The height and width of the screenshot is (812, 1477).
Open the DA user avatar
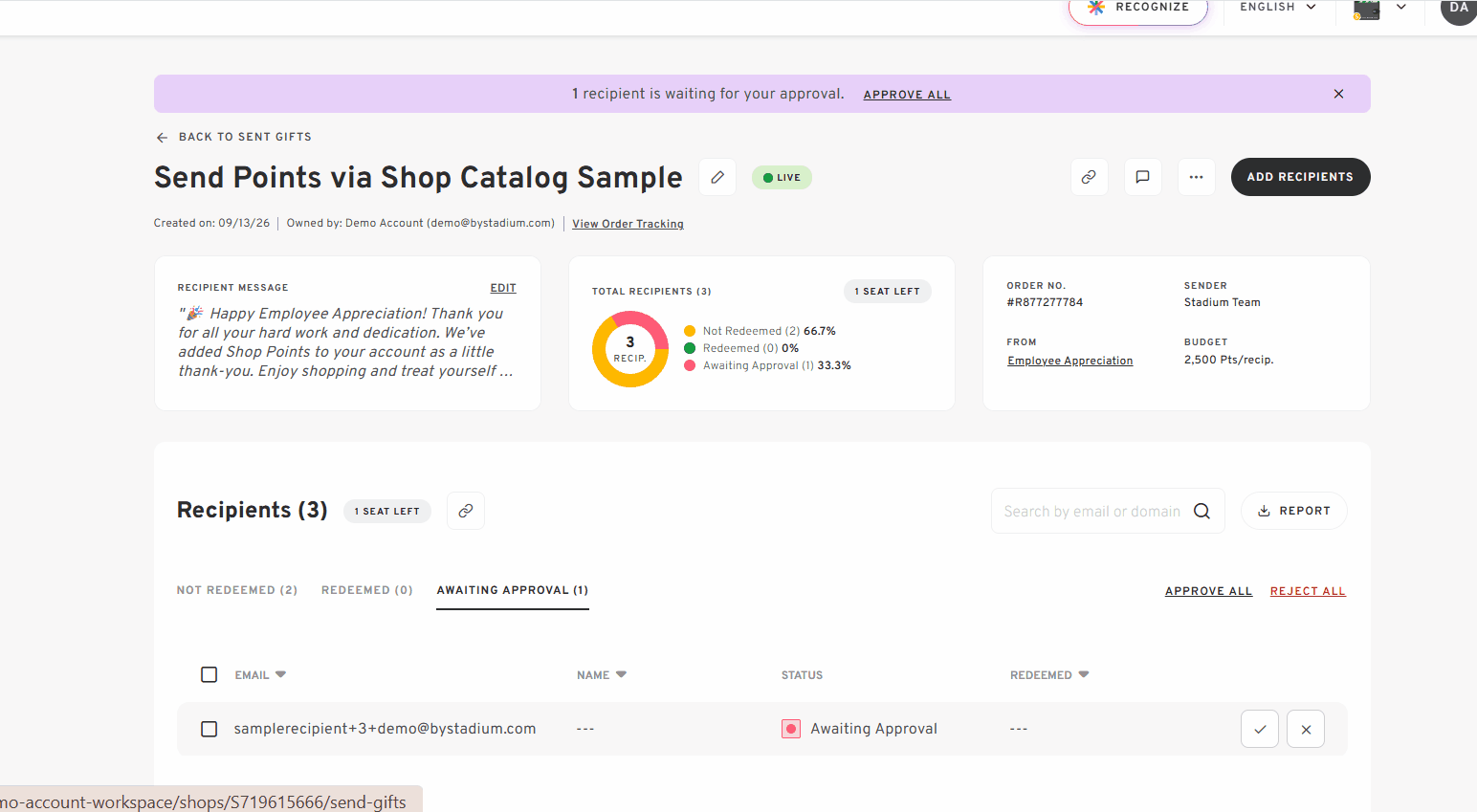(x=1458, y=9)
